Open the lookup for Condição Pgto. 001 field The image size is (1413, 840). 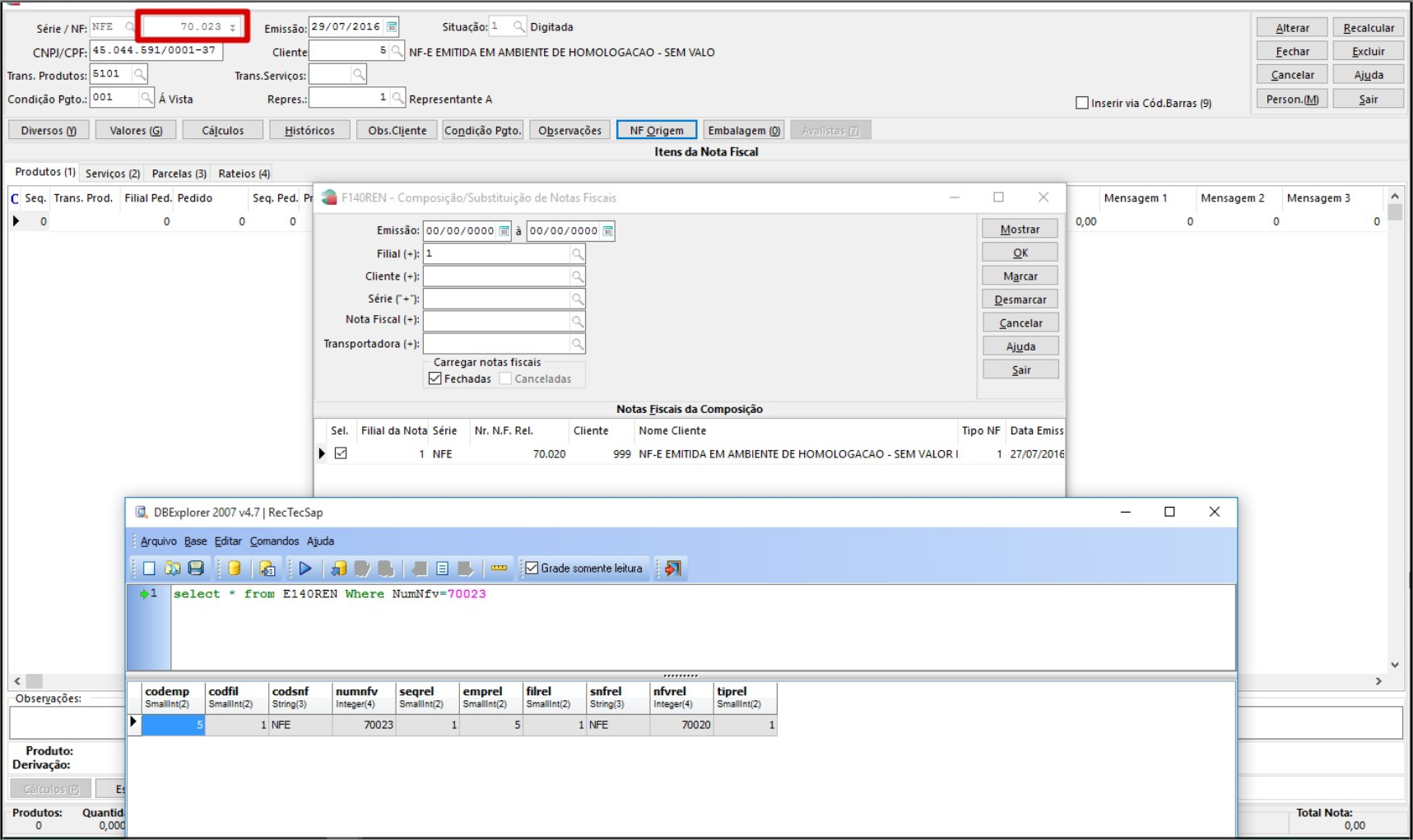point(146,99)
